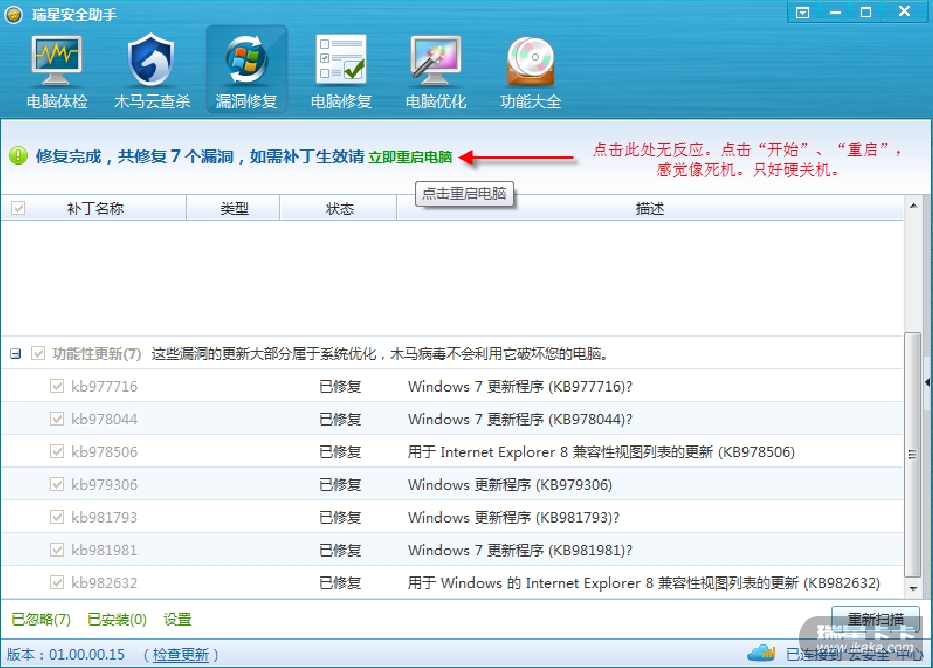The height and width of the screenshot is (668, 933).
Task: Maximize the 瑞星安全助手 window
Action: pos(866,12)
